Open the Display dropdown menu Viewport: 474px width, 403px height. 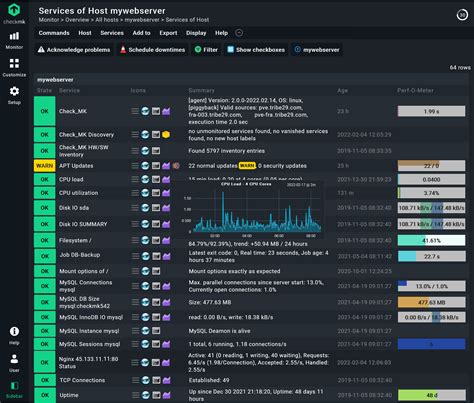(196, 33)
